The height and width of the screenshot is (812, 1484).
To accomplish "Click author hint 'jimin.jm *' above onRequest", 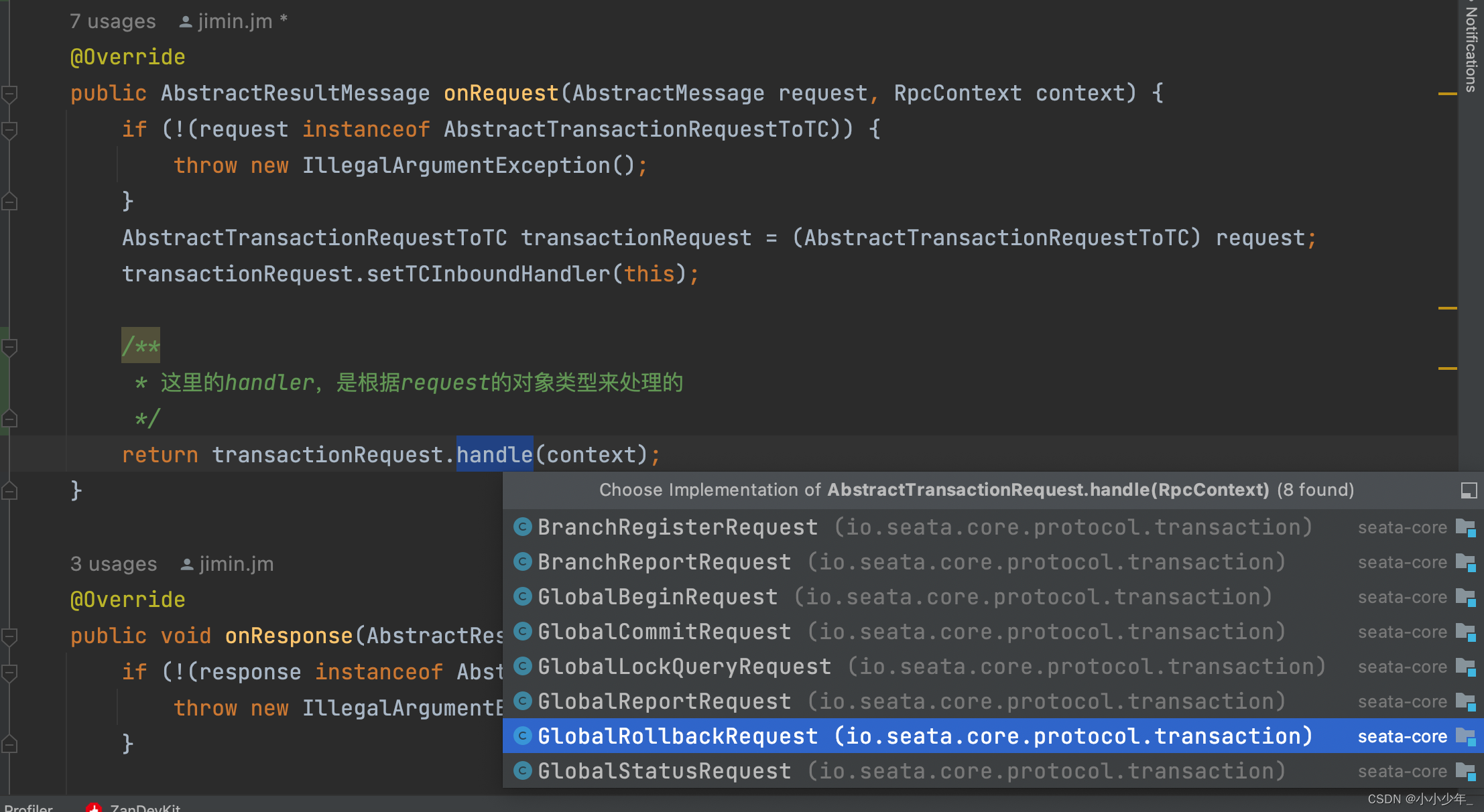I will [x=233, y=21].
